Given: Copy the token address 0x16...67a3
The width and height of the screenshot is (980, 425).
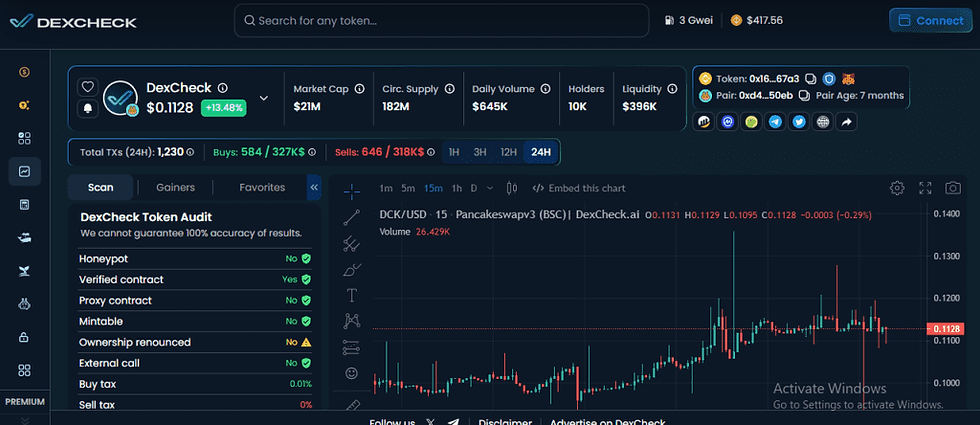Looking at the screenshot, I should [811, 79].
